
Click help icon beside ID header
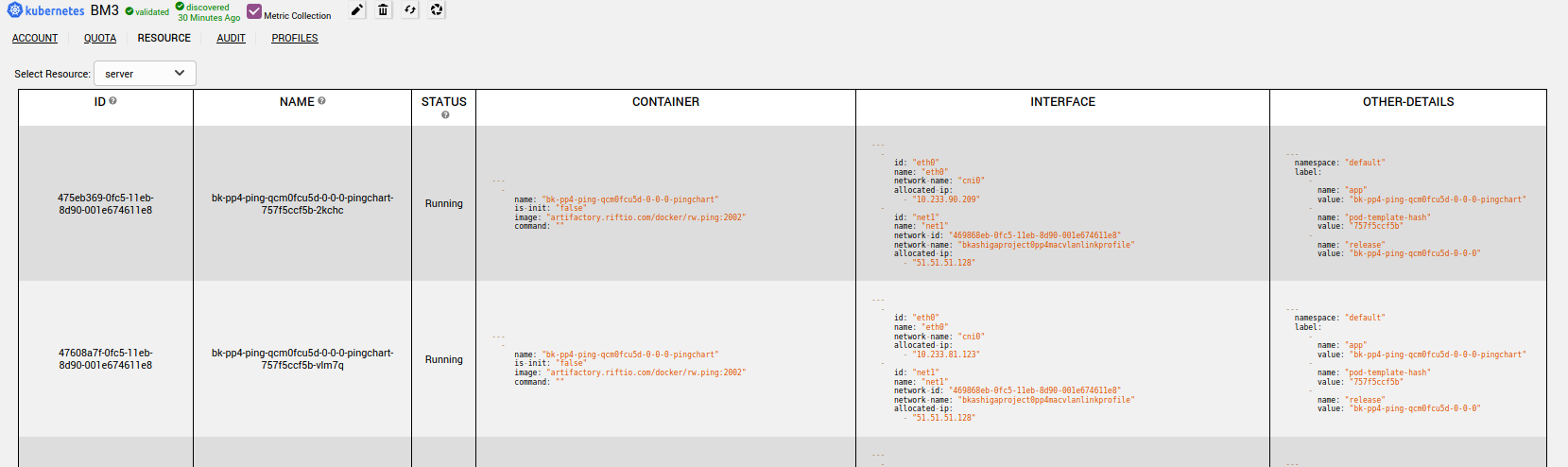tap(113, 101)
